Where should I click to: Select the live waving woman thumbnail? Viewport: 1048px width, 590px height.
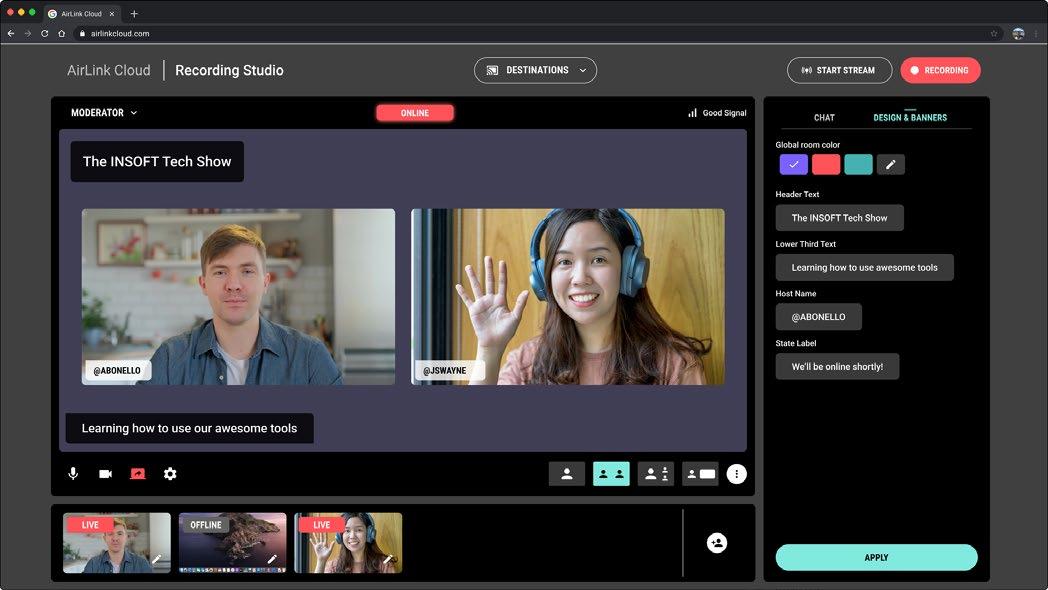coord(348,543)
